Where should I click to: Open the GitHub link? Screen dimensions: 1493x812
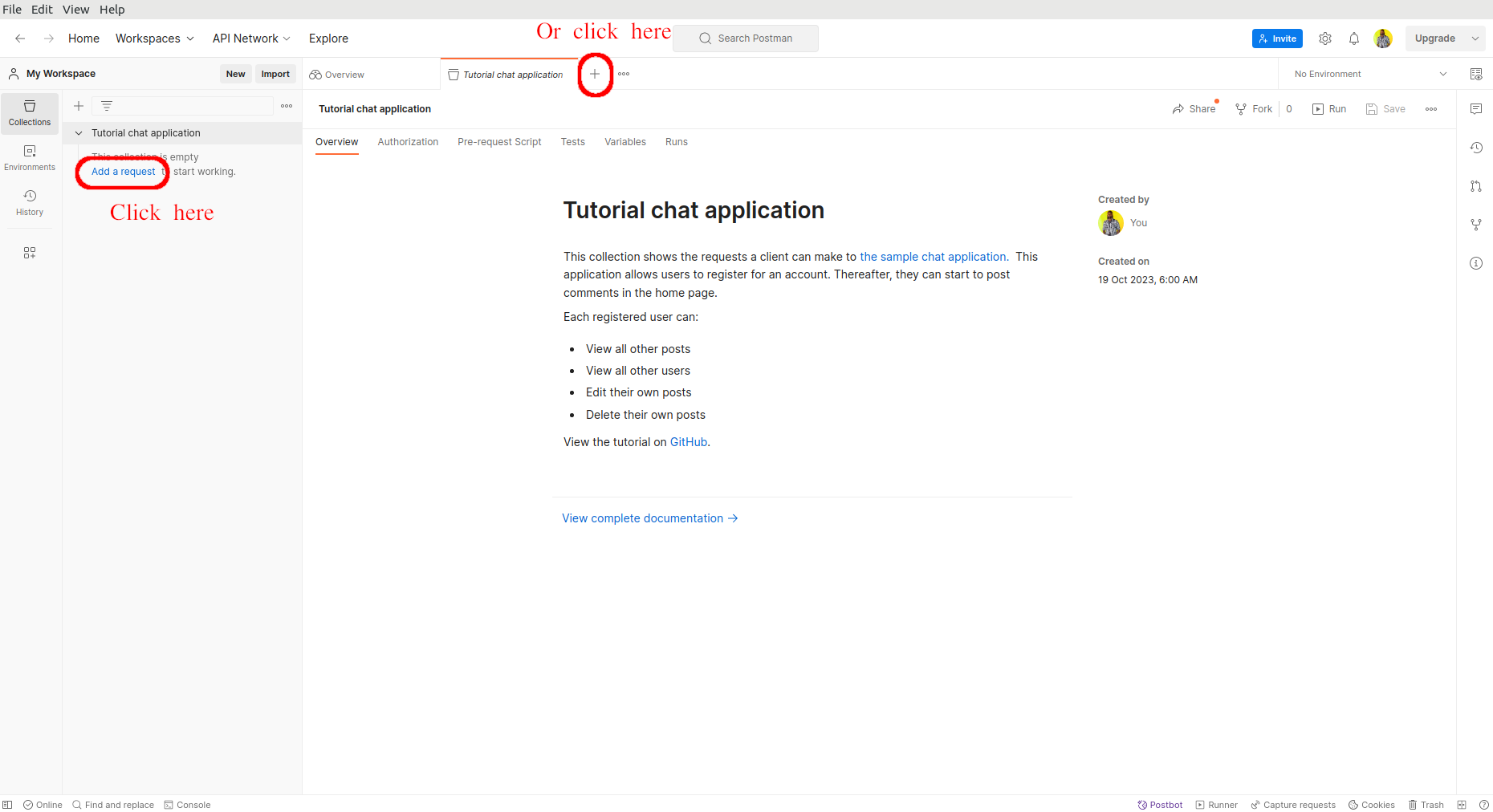689,442
